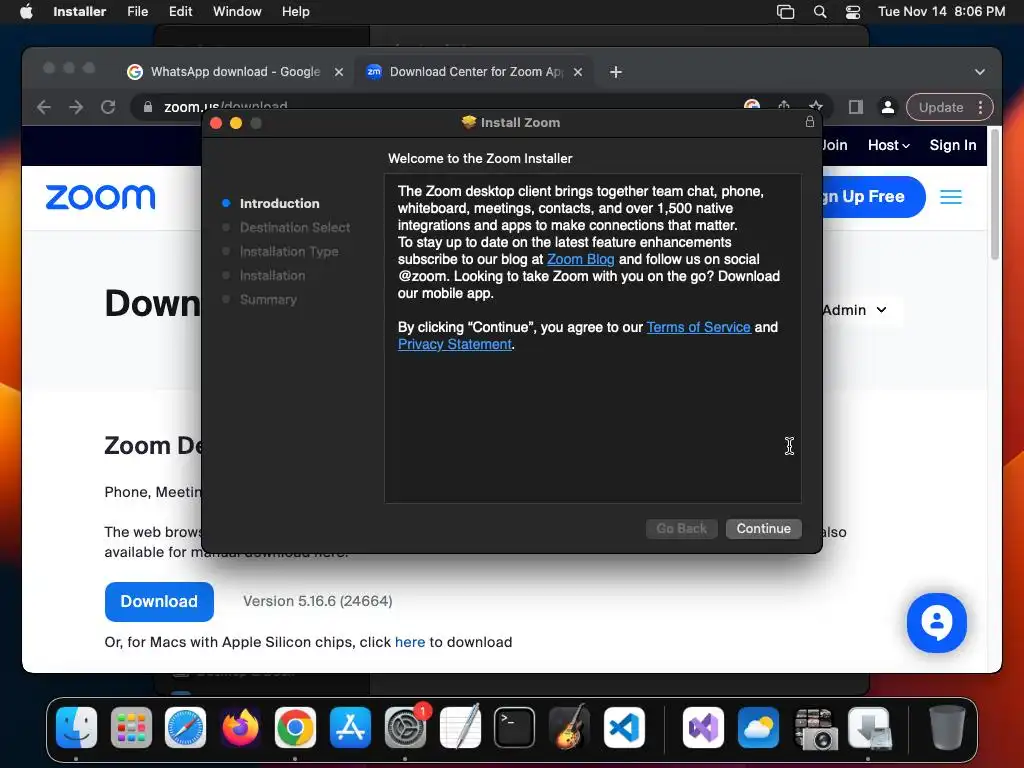
Task: Open Spotlight search in menu bar
Action: [x=820, y=12]
